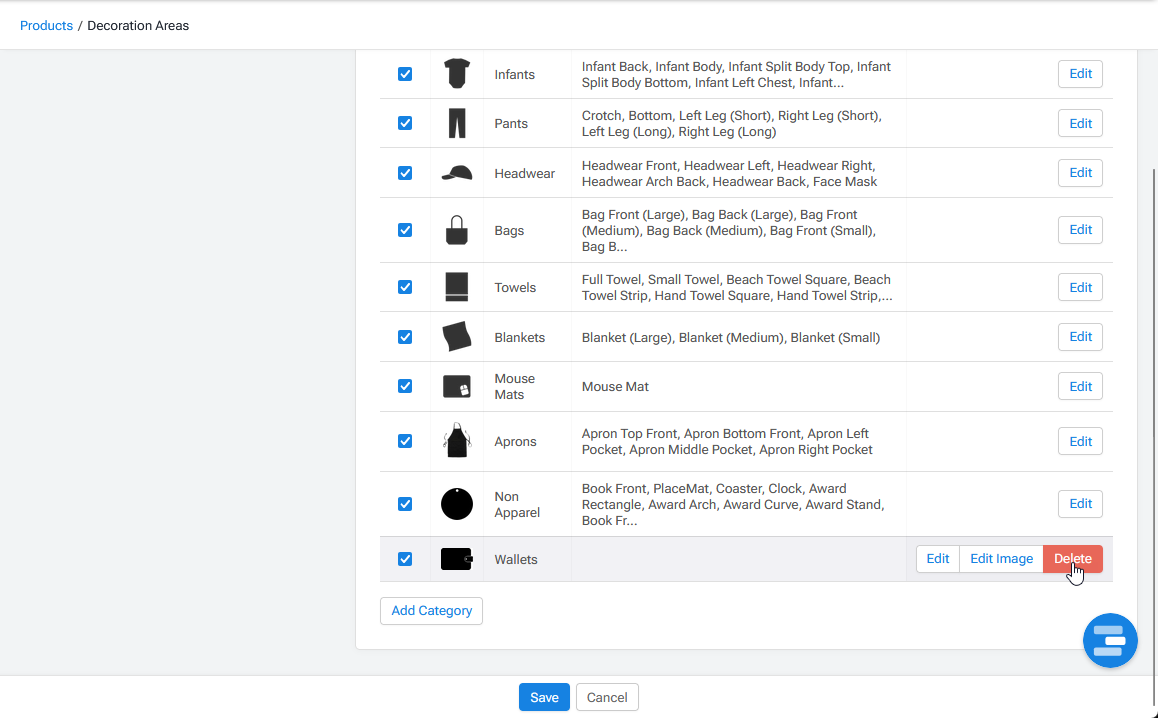1158x718 pixels.
Task: Click the Blankets category name
Action: [519, 338]
